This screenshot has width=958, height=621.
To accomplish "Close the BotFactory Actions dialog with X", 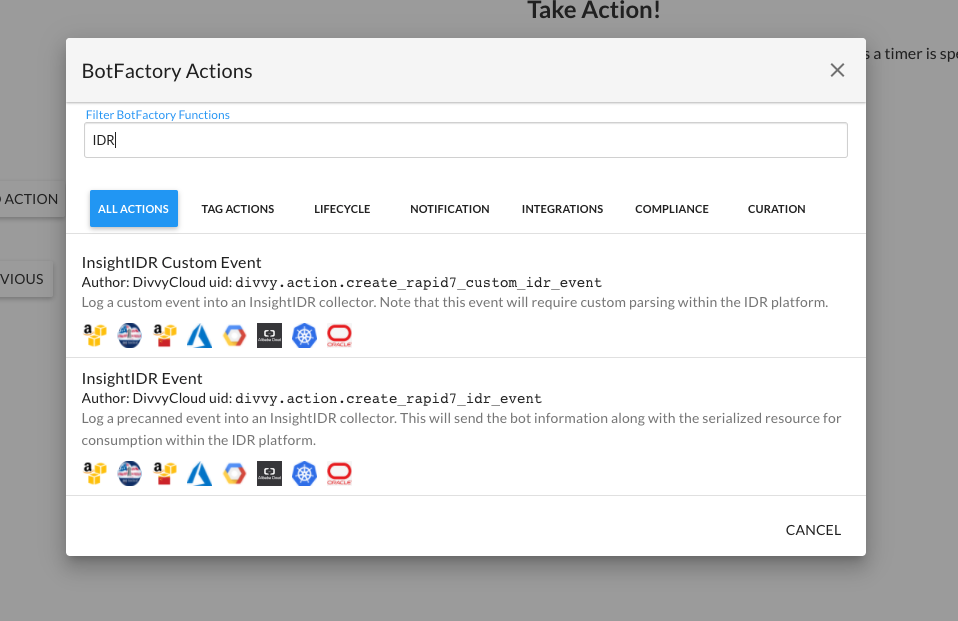I will (x=837, y=70).
